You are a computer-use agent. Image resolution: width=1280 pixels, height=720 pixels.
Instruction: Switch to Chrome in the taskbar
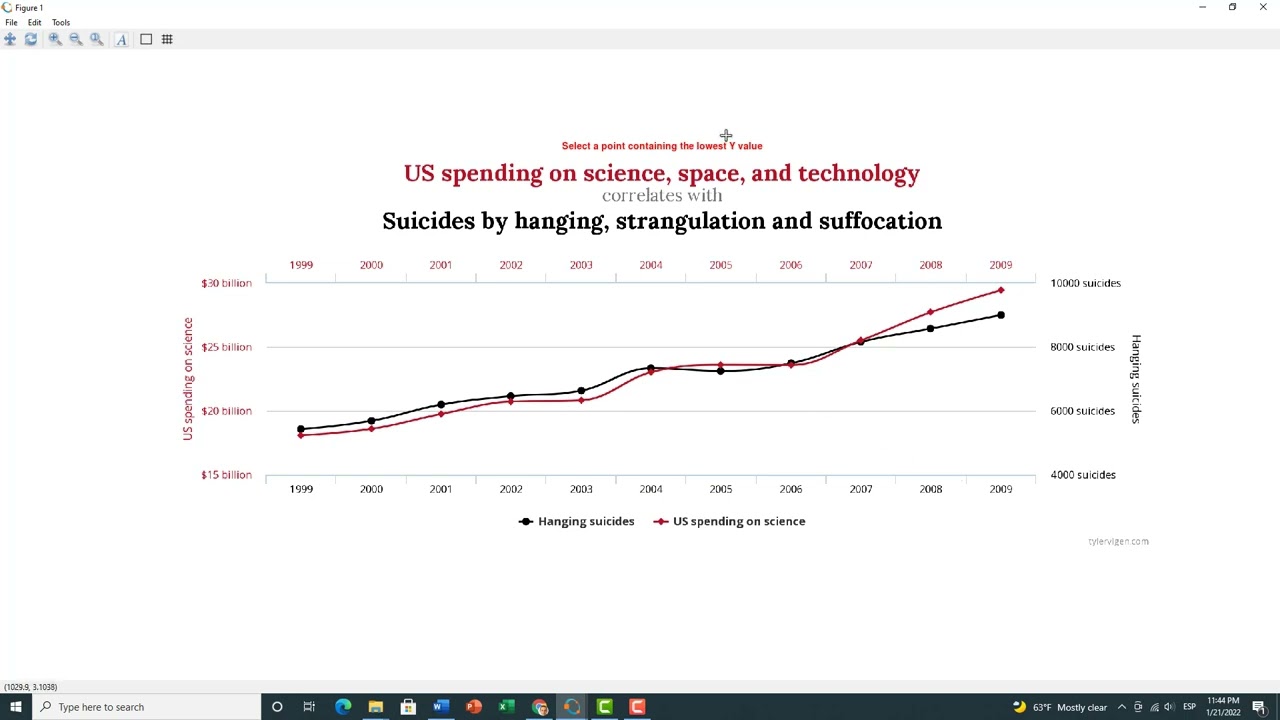[x=540, y=707]
